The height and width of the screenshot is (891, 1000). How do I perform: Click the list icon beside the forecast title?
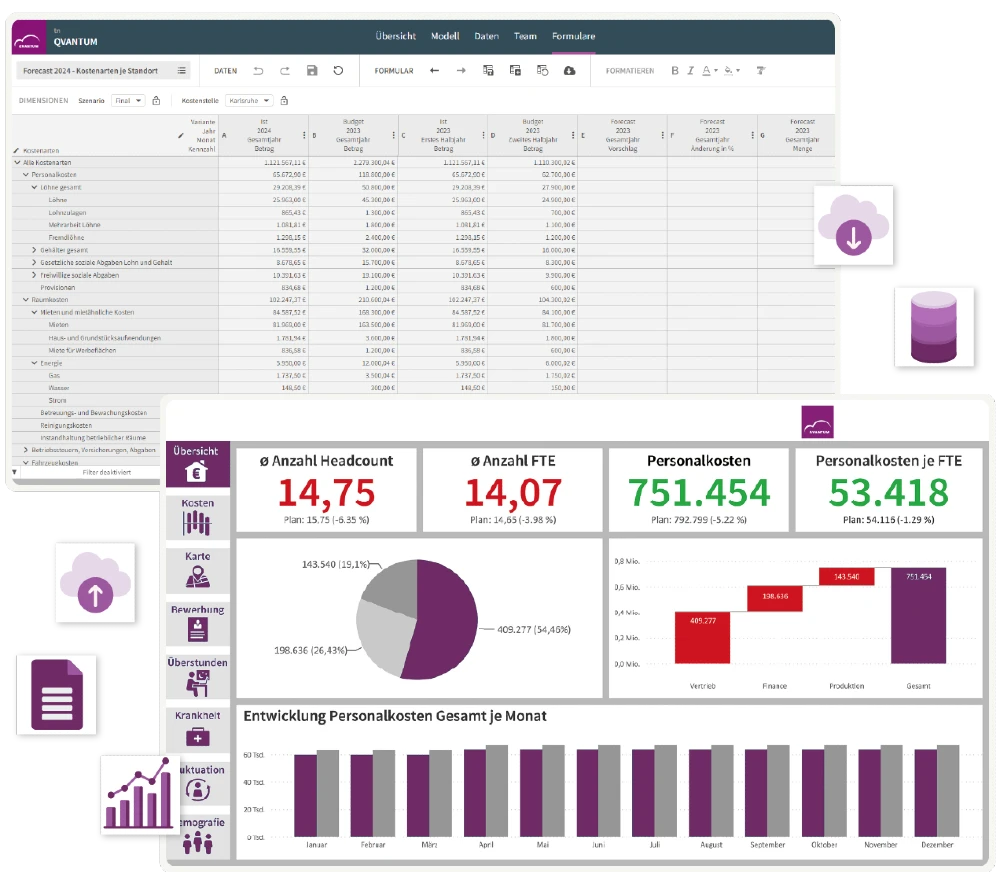coord(181,71)
